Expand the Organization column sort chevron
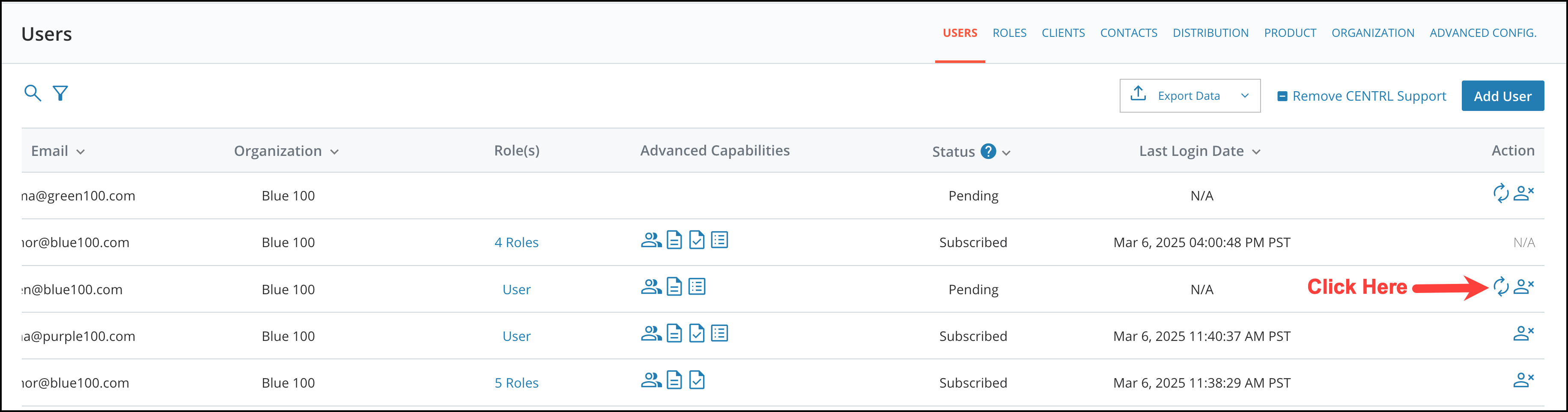Viewport: 1568px width, 412px height. (334, 152)
